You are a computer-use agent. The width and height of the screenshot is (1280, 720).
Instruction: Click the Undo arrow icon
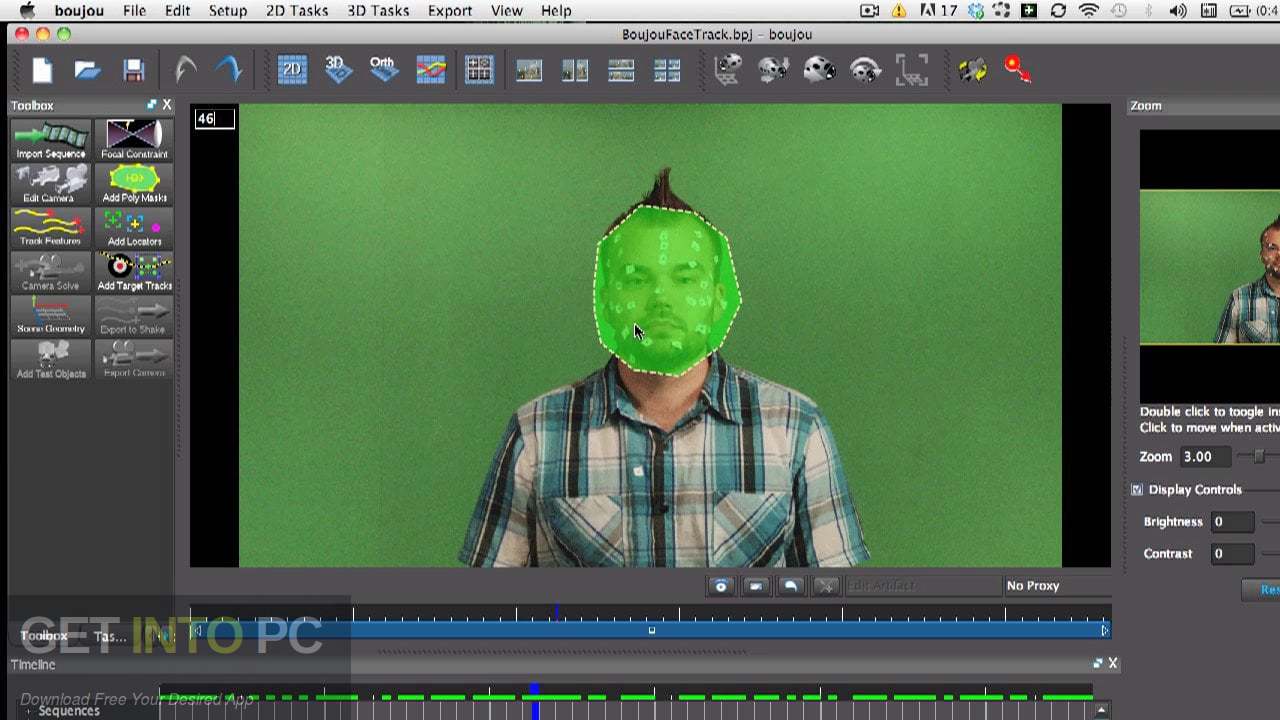pos(185,69)
